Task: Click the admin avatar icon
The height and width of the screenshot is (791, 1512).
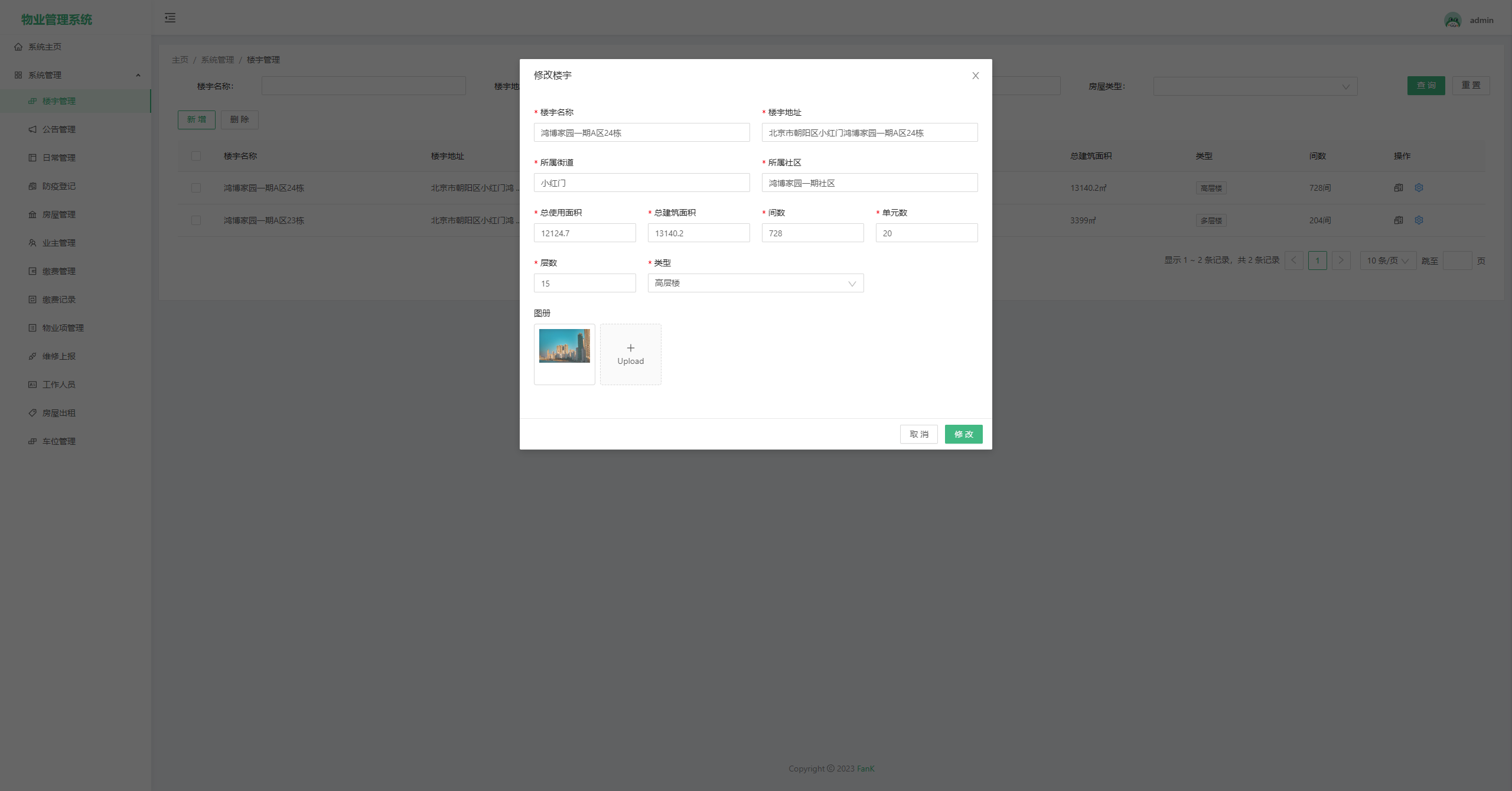Action: [1452, 20]
